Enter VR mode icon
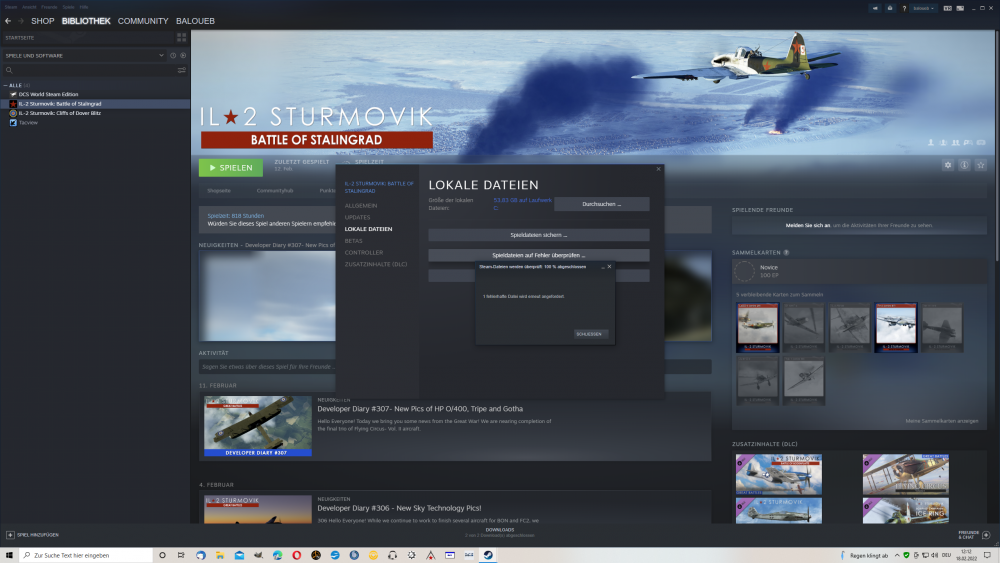 tap(948, 8)
